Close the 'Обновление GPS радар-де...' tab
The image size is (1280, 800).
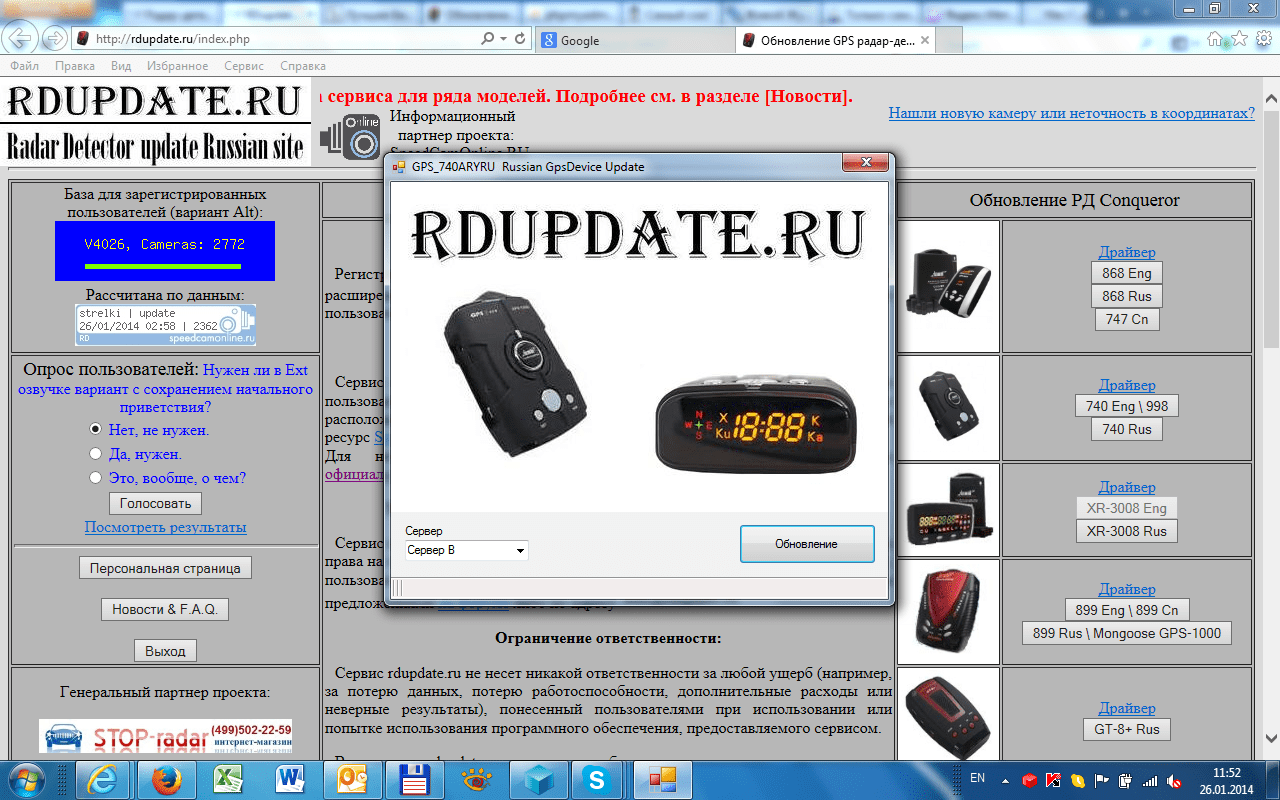pyautogui.click(x=925, y=40)
